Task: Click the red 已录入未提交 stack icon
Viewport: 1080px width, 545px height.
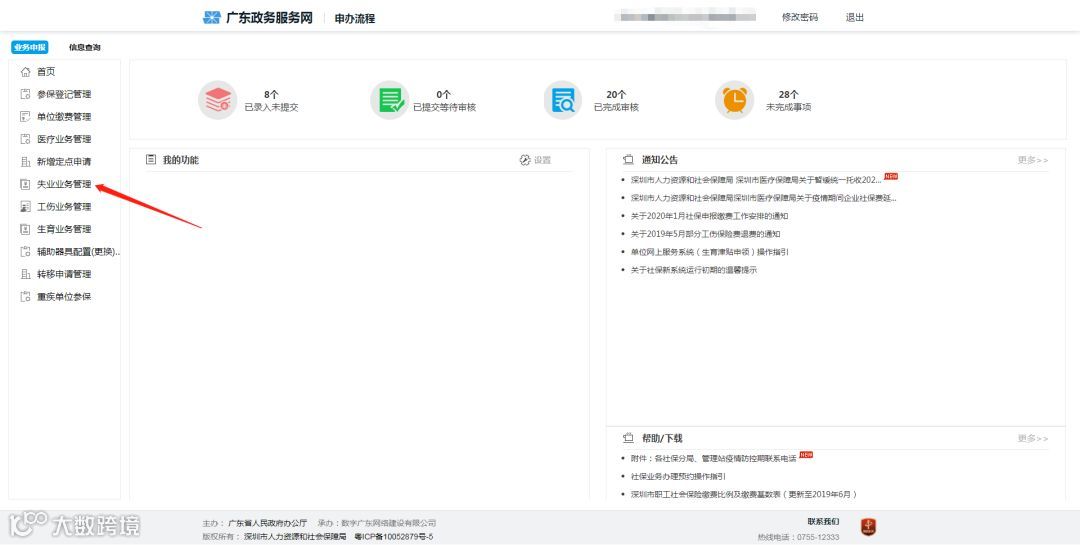Action: coord(218,101)
